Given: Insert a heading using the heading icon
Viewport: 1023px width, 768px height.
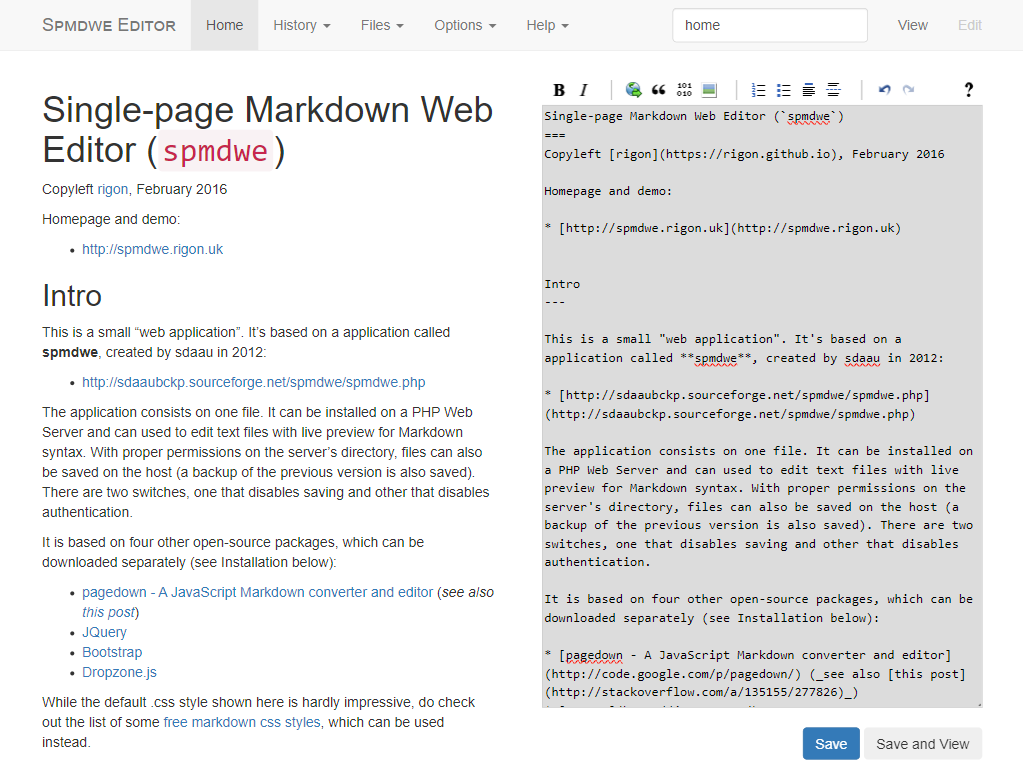Looking at the screenshot, I should 808,90.
